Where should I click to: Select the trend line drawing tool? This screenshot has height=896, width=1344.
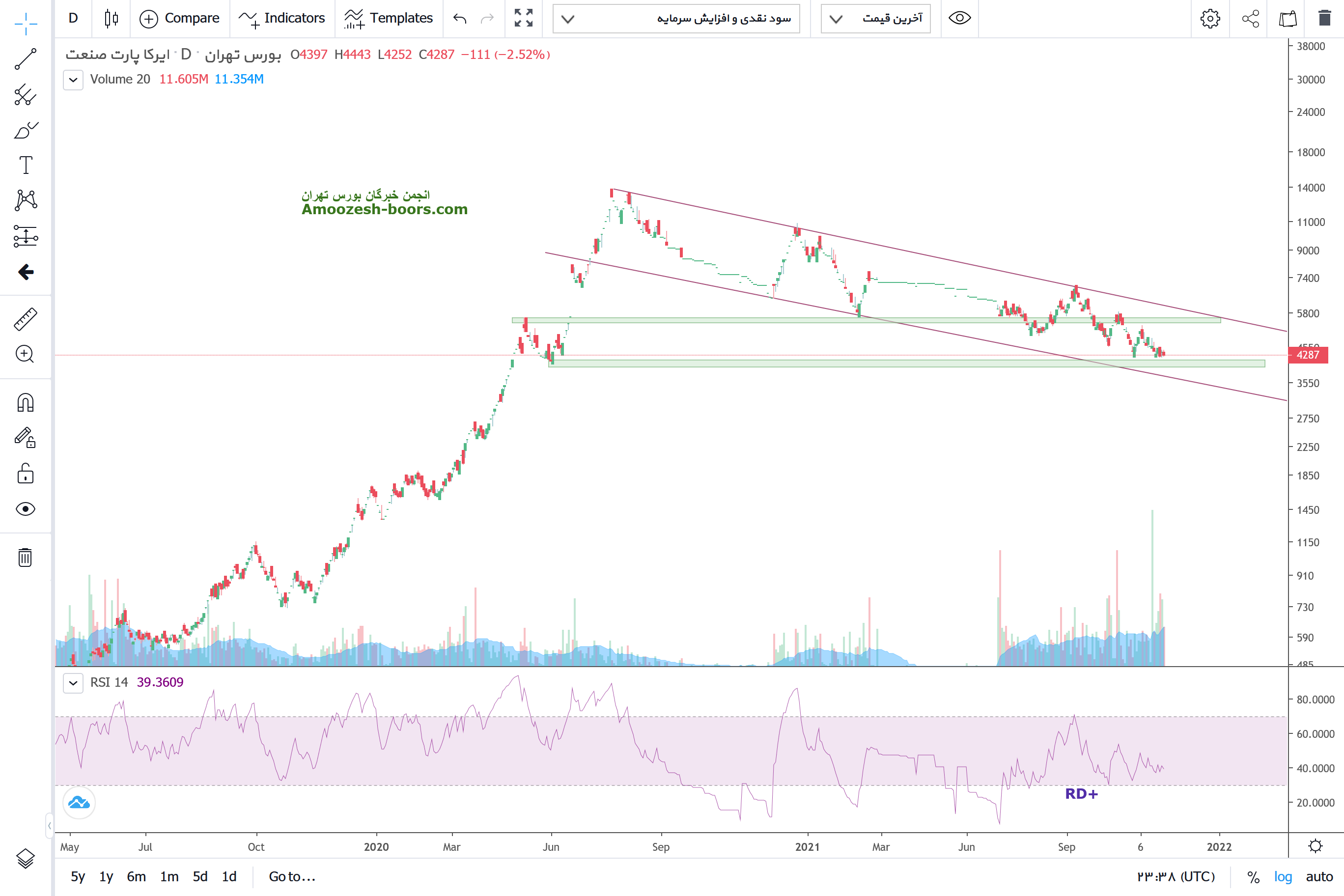(26, 59)
